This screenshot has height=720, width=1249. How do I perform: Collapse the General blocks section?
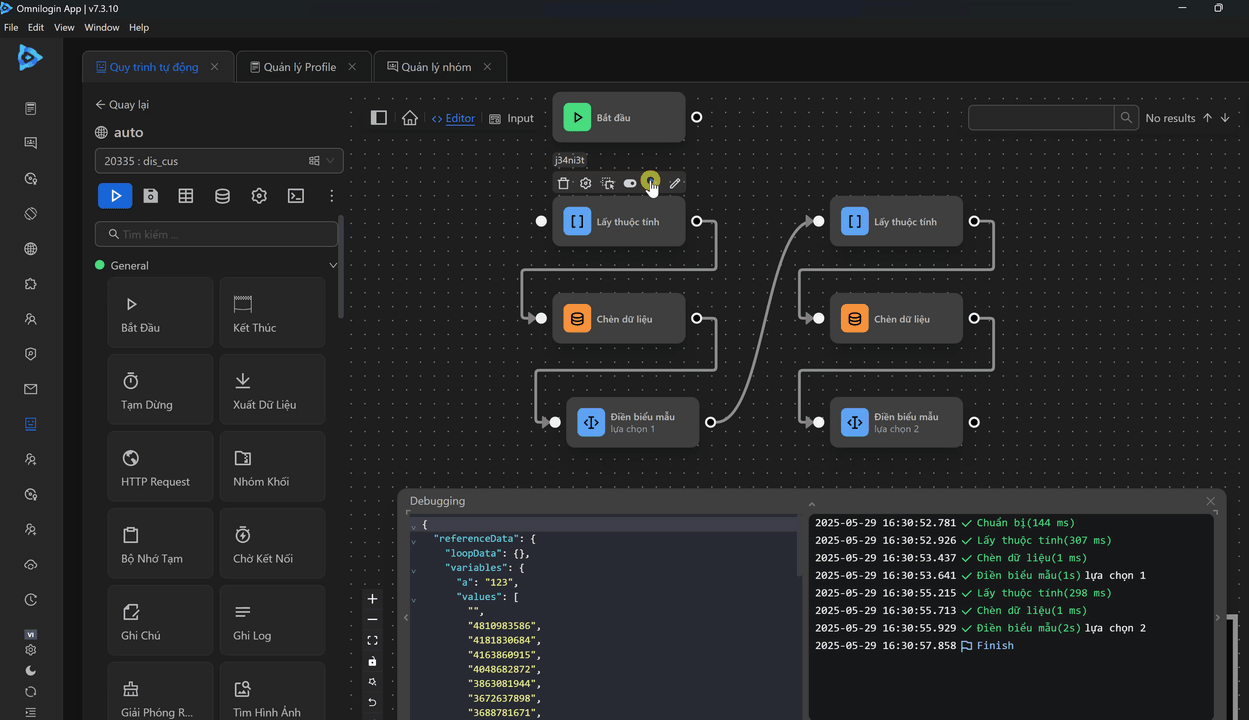[x=333, y=266]
